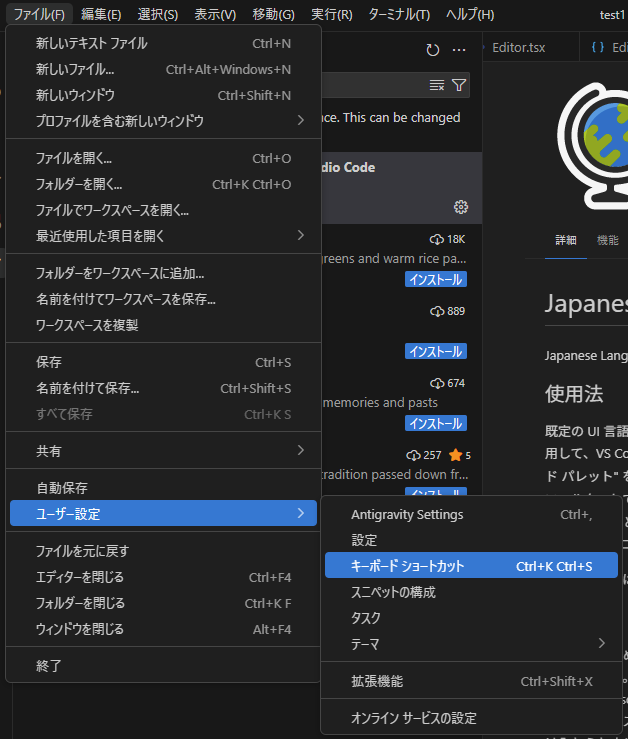Image resolution: width=628 pixels, height=739 pixels.
Task: Install the extension with 18K downloads
Action: [x=436, y=279]
